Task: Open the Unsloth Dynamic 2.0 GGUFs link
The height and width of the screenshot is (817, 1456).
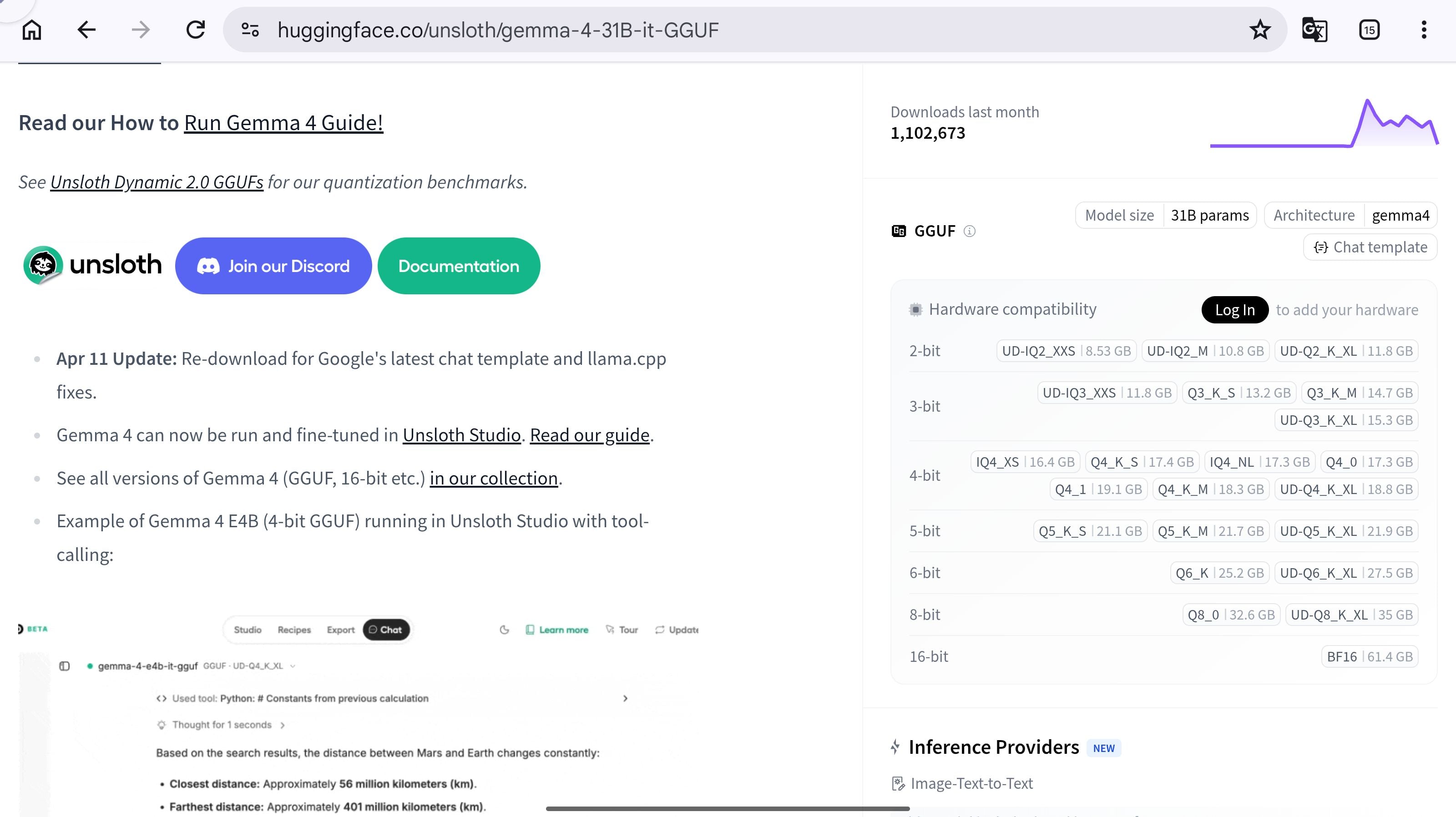Action: 157,182
